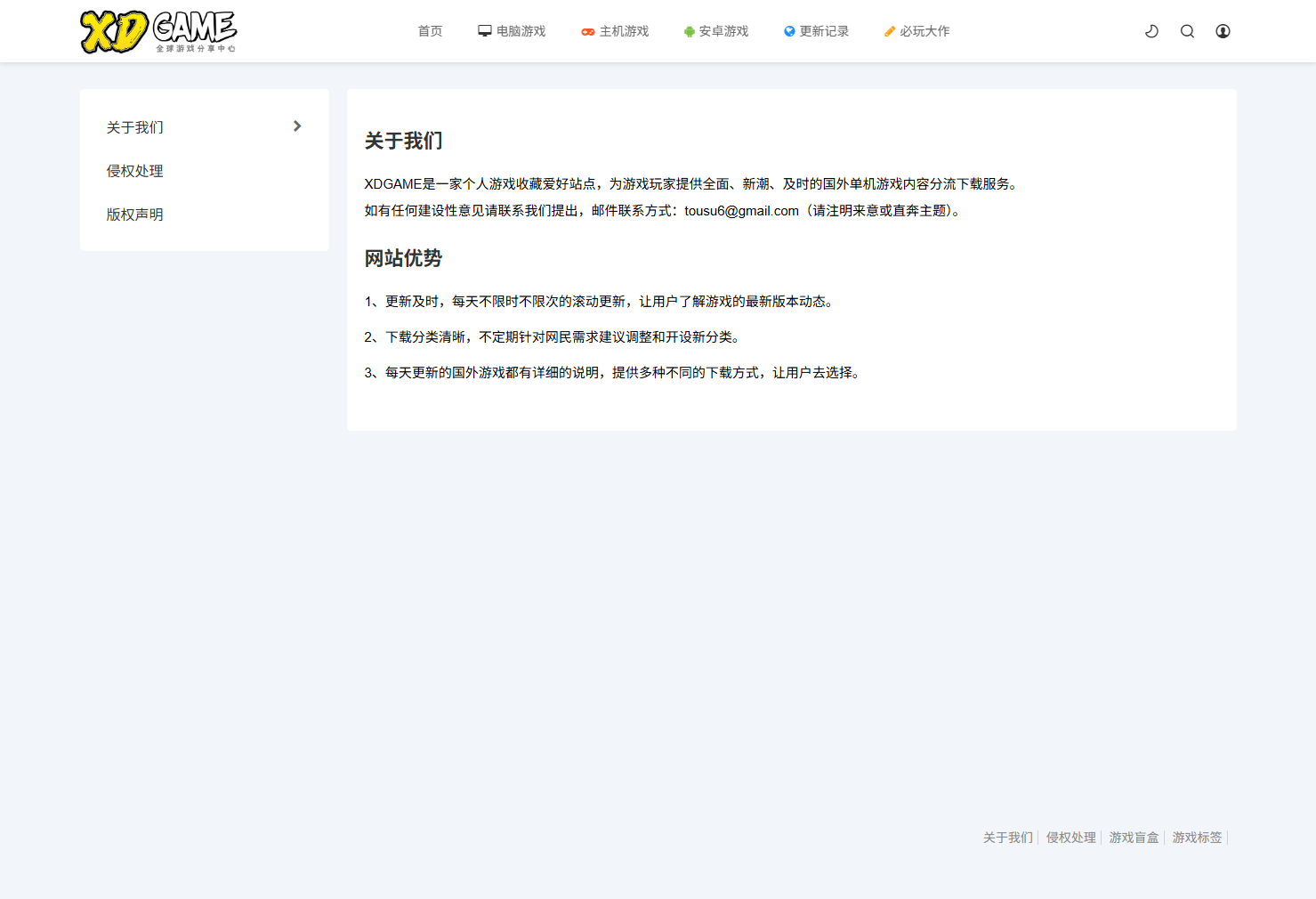1316x899 pixels.
Task: Click the monitor icon for 电脑游戏
Action: pyautogui.click(x=485, y=31)
